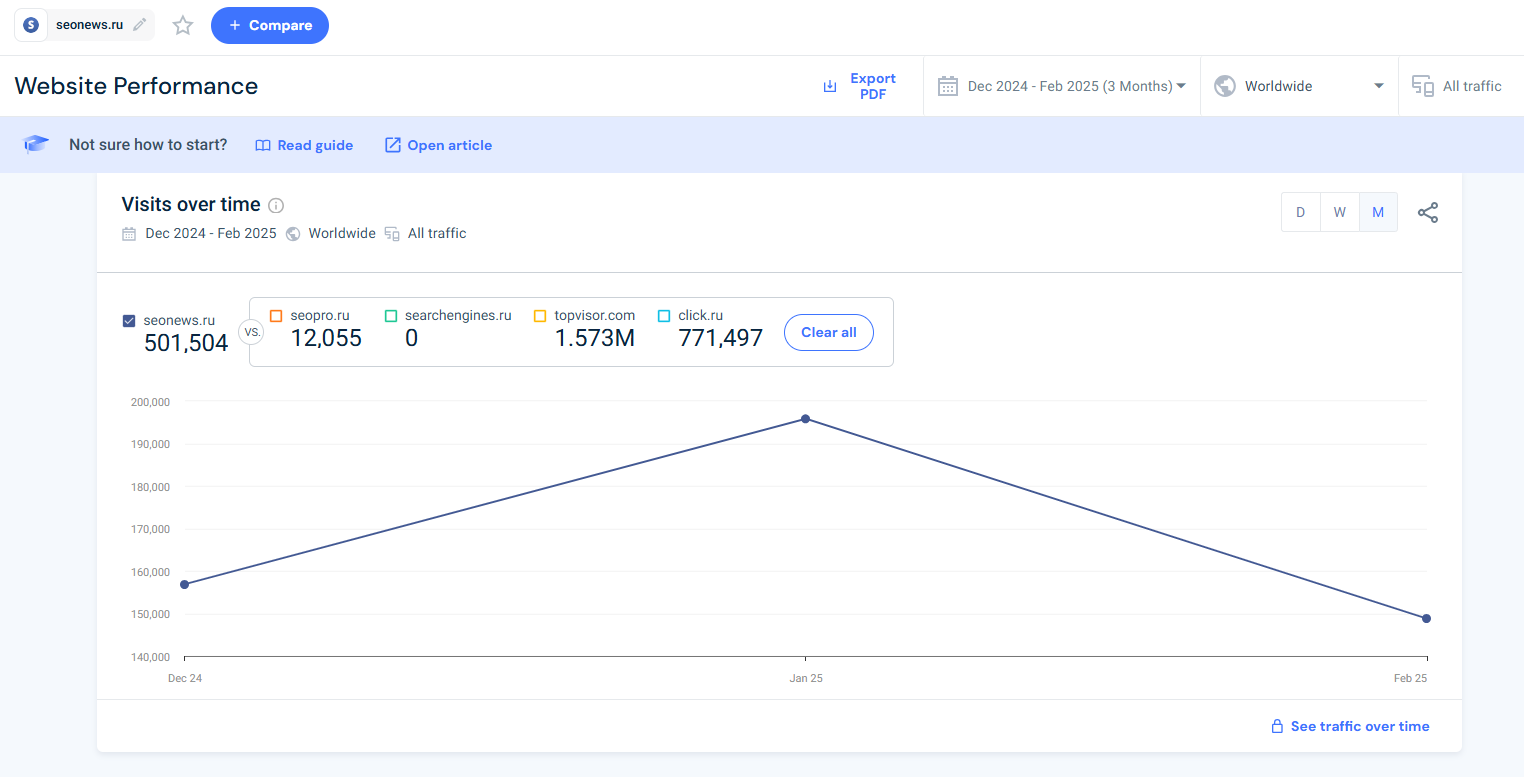The image size is (1524, 777).
Task: Click the All traffic devices icon
Action: click(1422, 86)
